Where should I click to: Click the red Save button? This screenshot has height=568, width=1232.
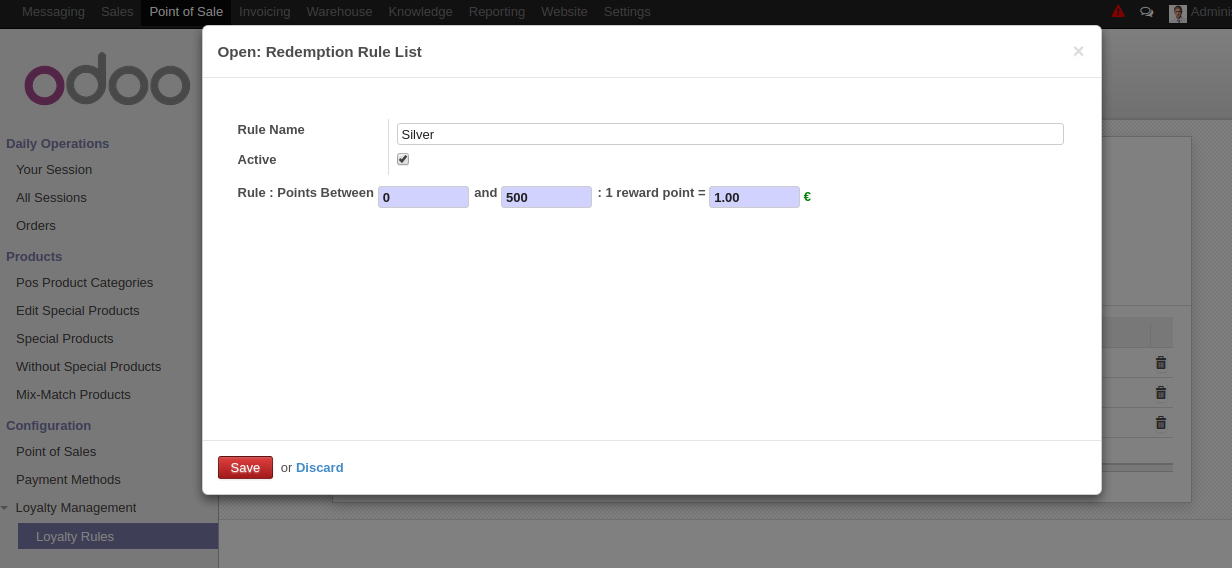245,467
